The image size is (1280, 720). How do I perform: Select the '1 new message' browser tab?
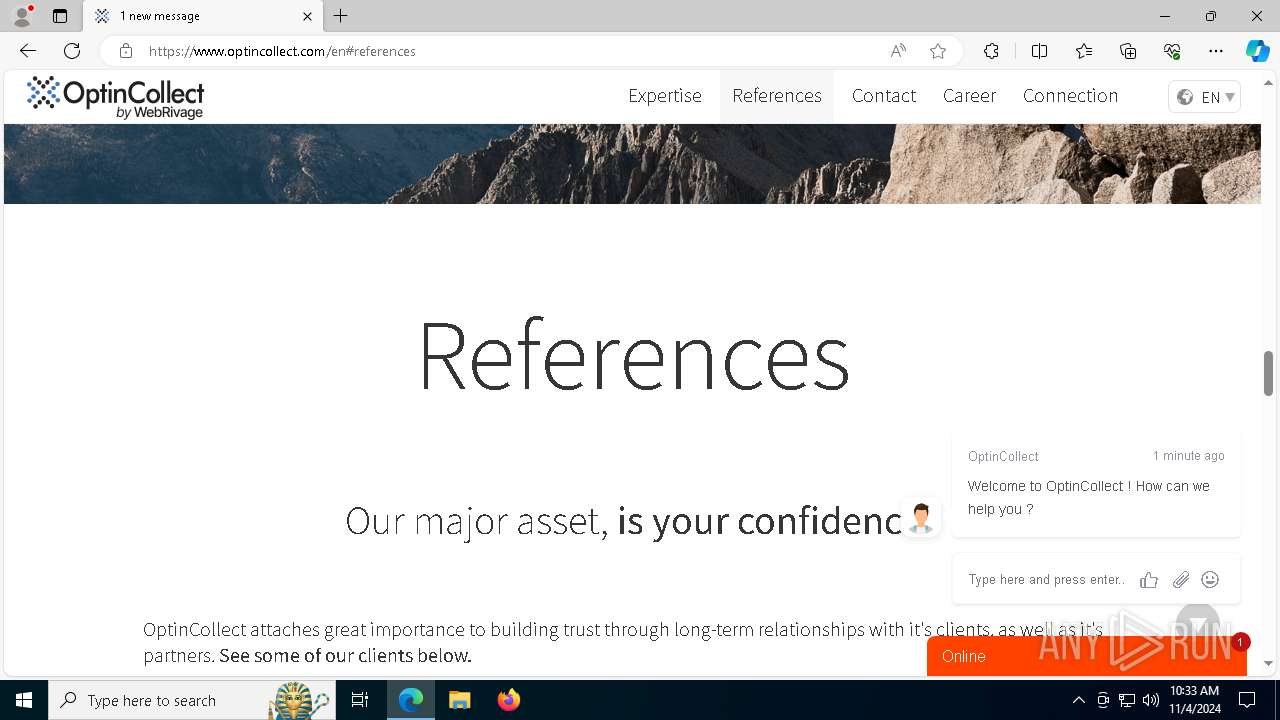coord(203,16)
